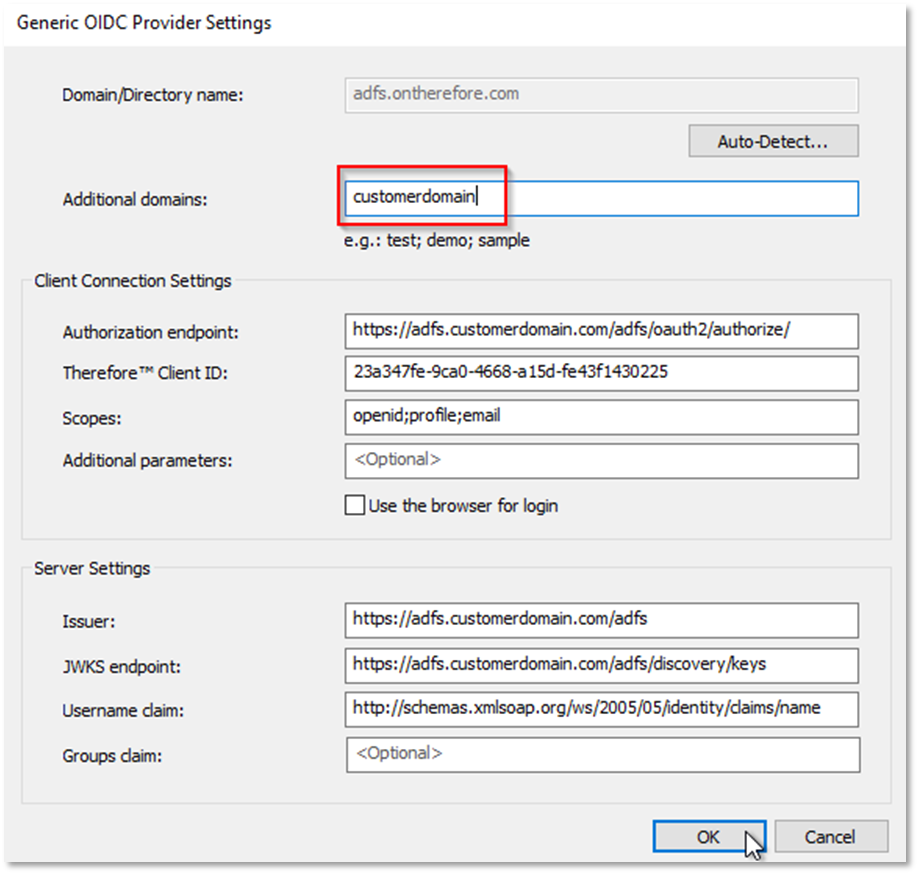Select the Username claim input field
918x874 pixels.
(x=600, y=708)
